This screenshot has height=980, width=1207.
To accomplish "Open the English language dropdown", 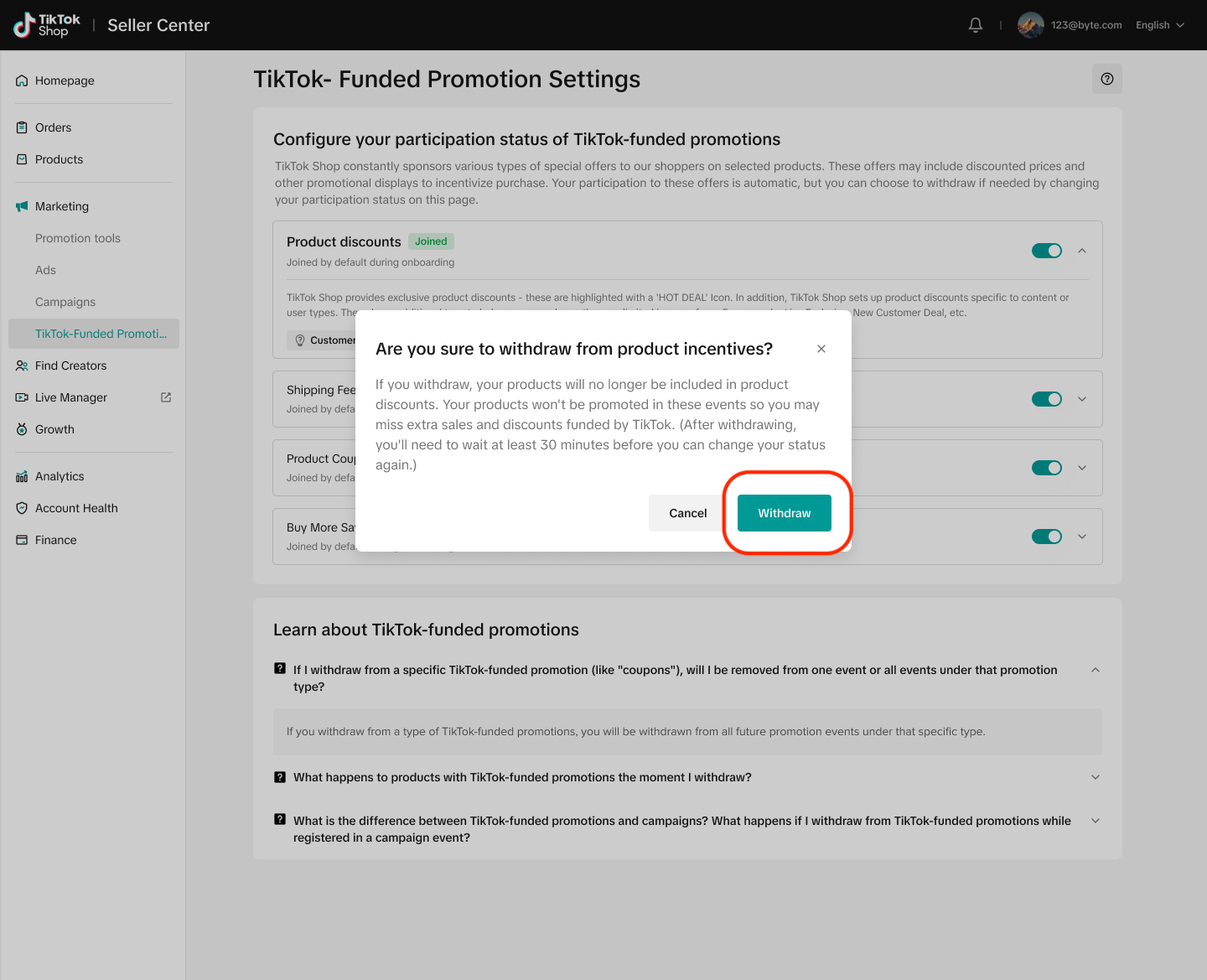I will 1159,25.
